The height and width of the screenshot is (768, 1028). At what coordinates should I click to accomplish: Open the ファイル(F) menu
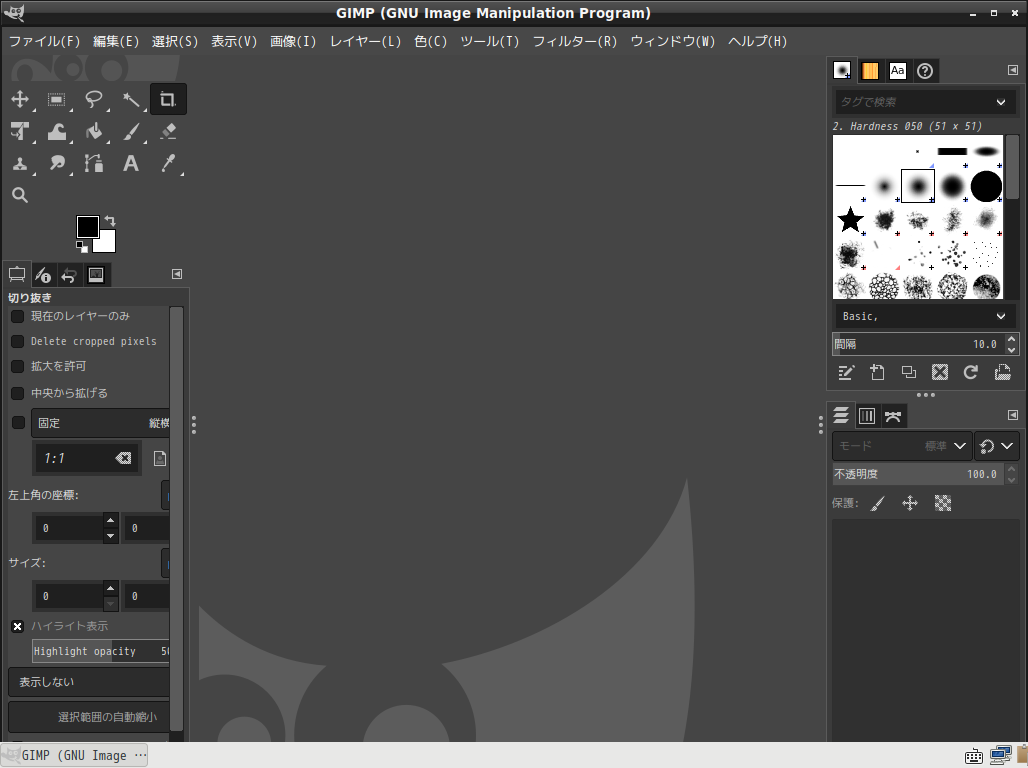click(44, 41)
